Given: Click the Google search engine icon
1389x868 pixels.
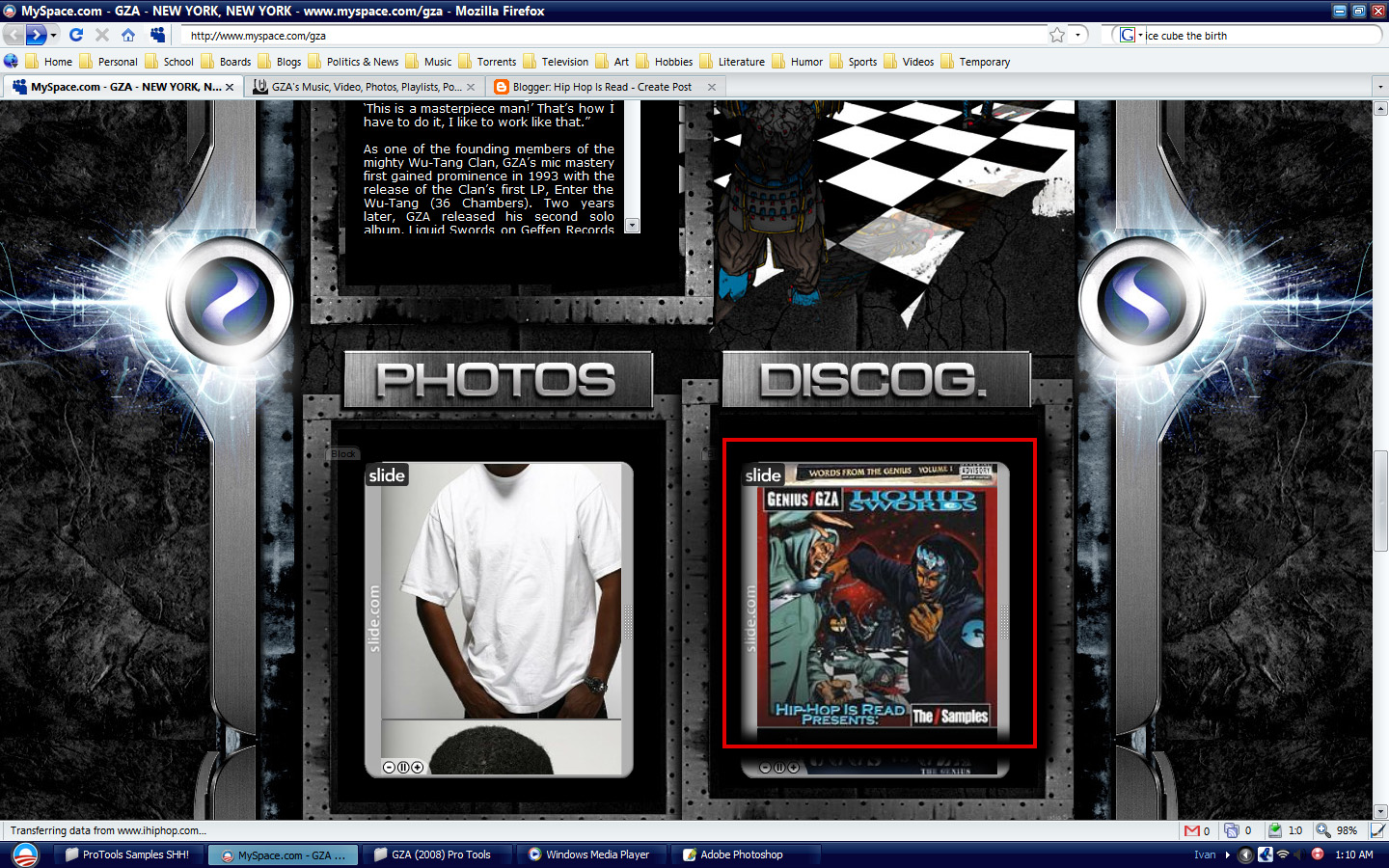Looking at the screenshot, I should point(1127,35).
